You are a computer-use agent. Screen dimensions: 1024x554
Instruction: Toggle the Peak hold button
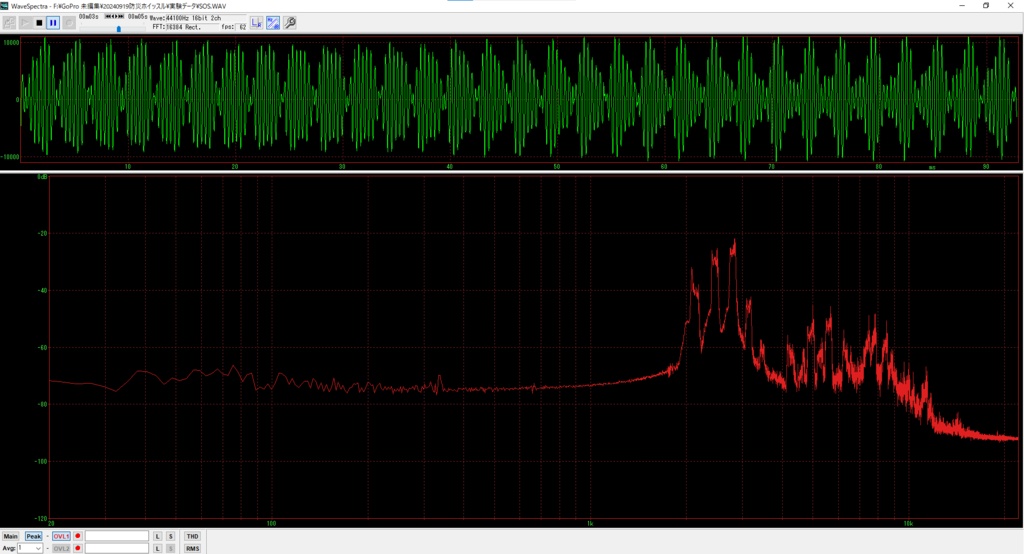tap(33, 536)
